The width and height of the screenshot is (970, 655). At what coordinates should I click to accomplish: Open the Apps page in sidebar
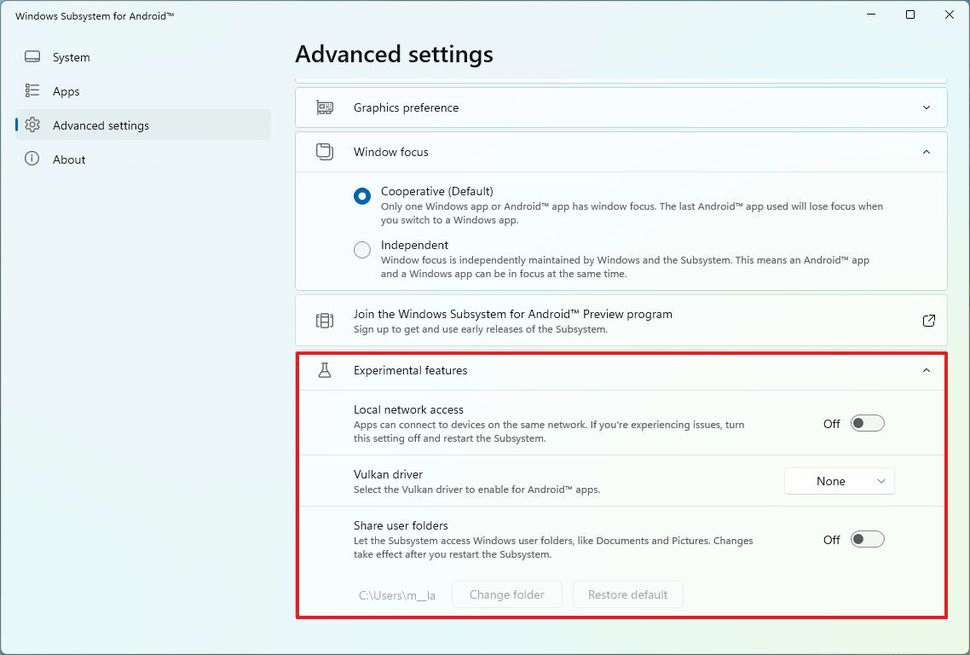[143, 91]
